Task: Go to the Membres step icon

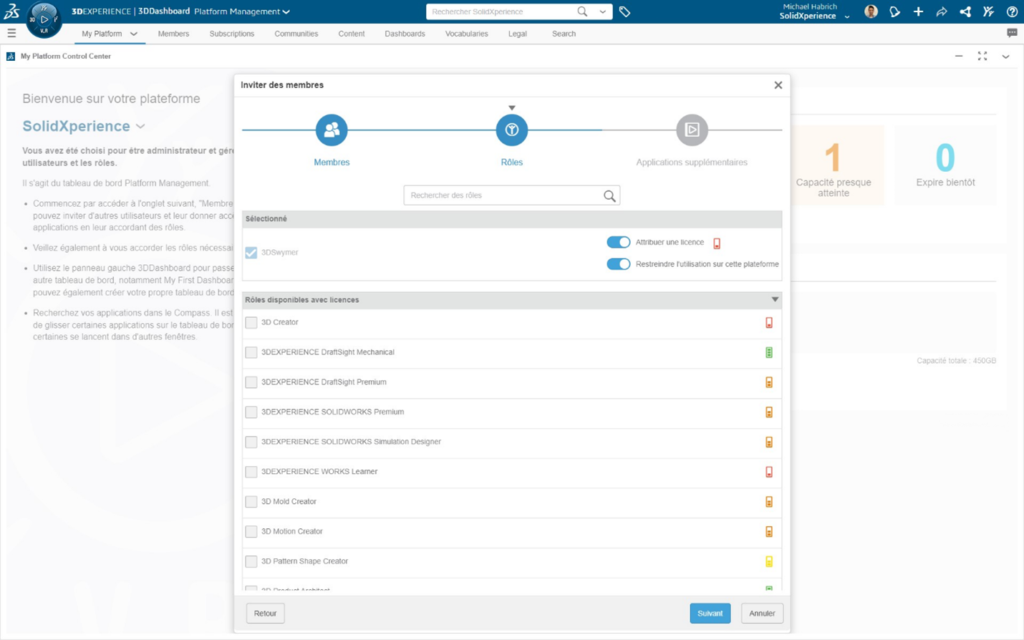Action: coord(332,130)
